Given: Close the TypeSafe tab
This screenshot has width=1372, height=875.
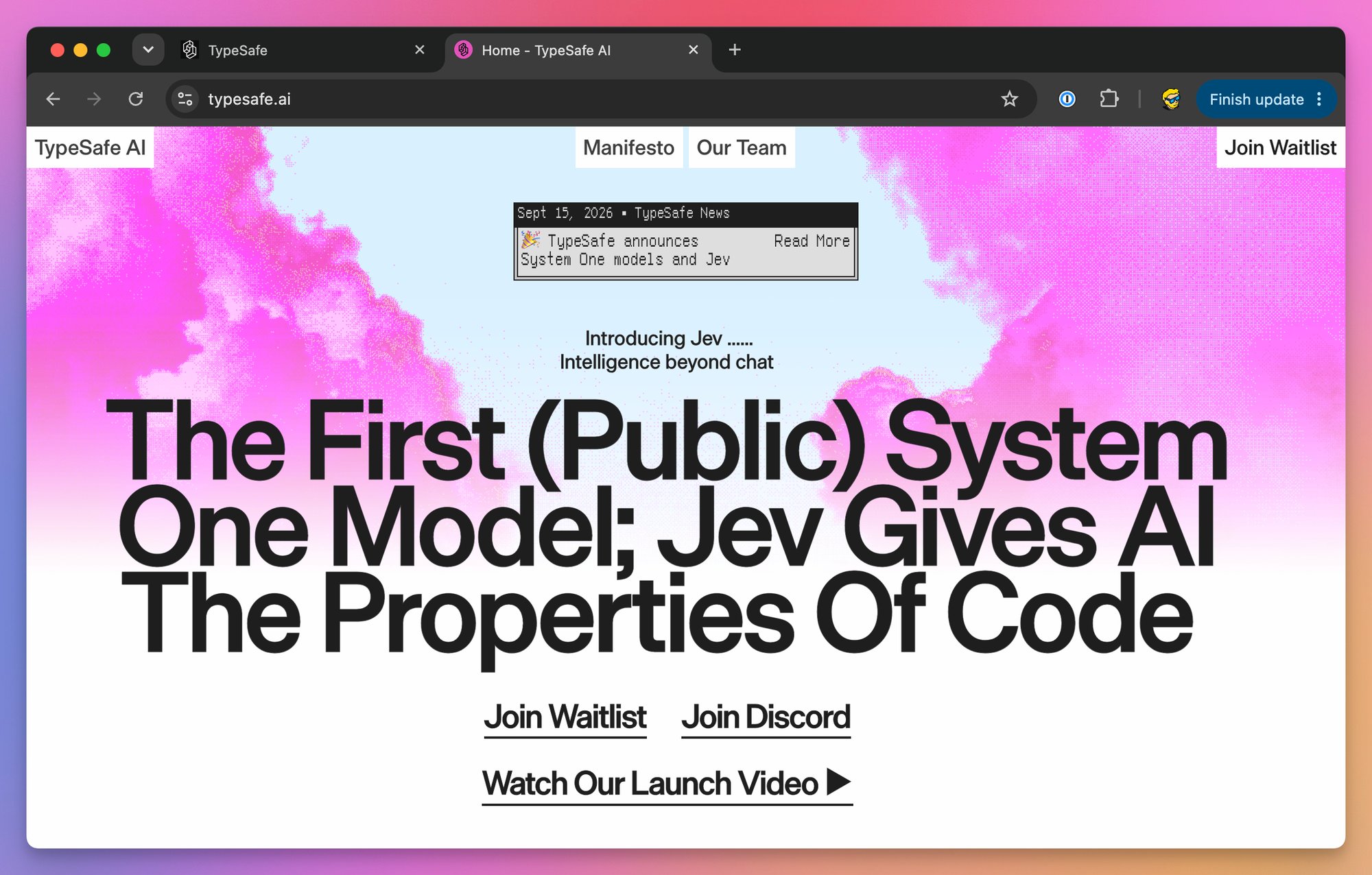Looking at the screenshot, I should (x=420, y=50).
